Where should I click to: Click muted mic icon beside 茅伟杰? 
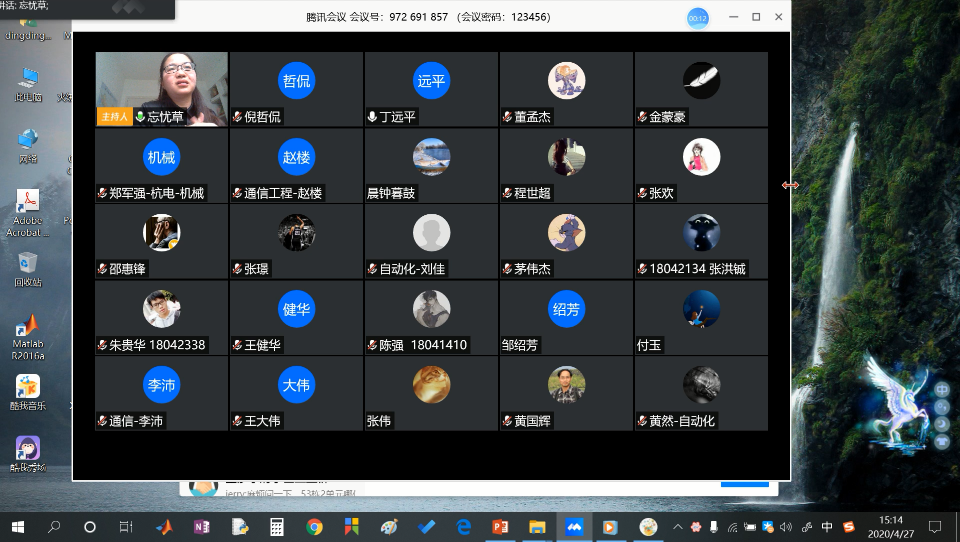pyautogui.click(x=508, y=269)
